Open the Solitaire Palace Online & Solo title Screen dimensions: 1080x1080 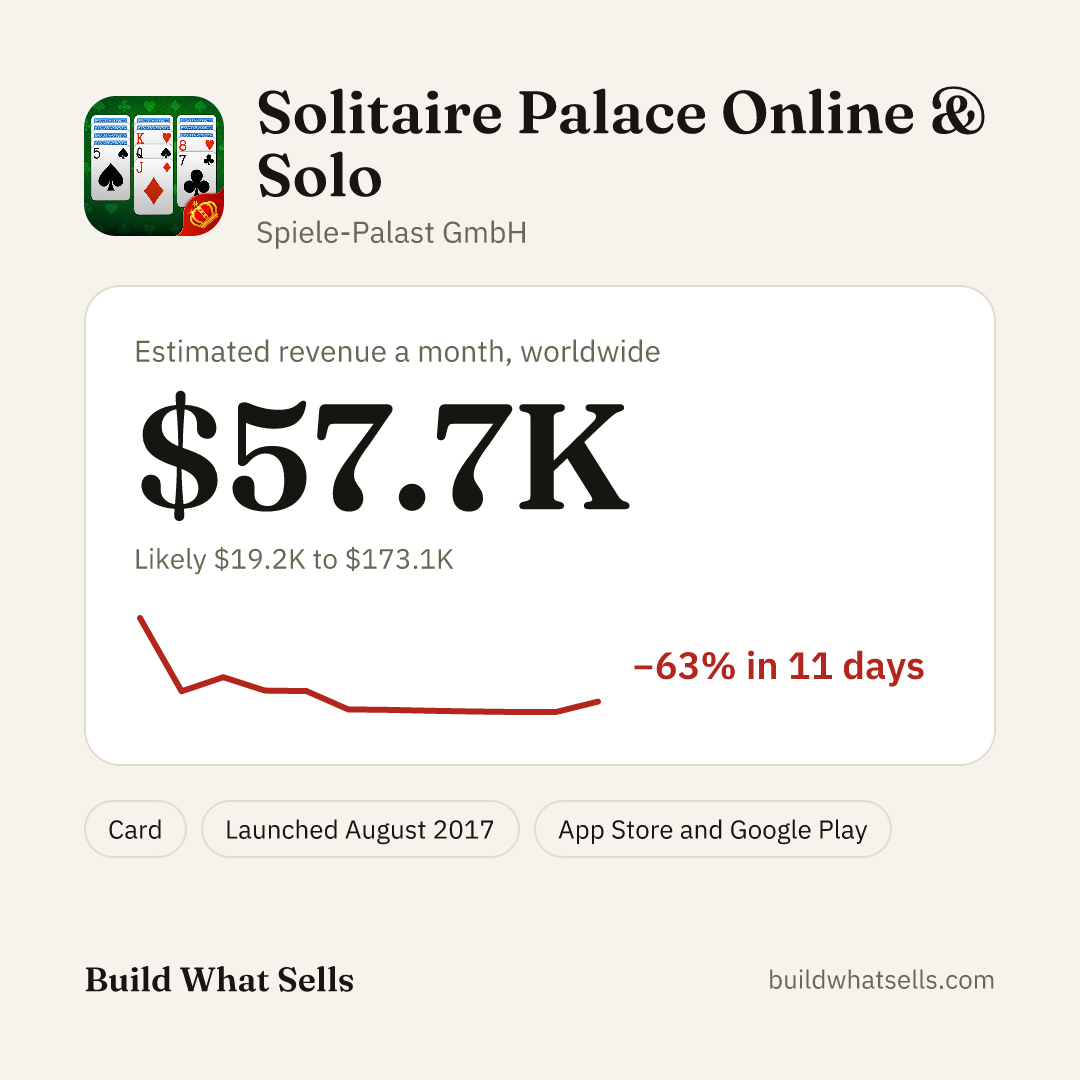coord(621,144)
